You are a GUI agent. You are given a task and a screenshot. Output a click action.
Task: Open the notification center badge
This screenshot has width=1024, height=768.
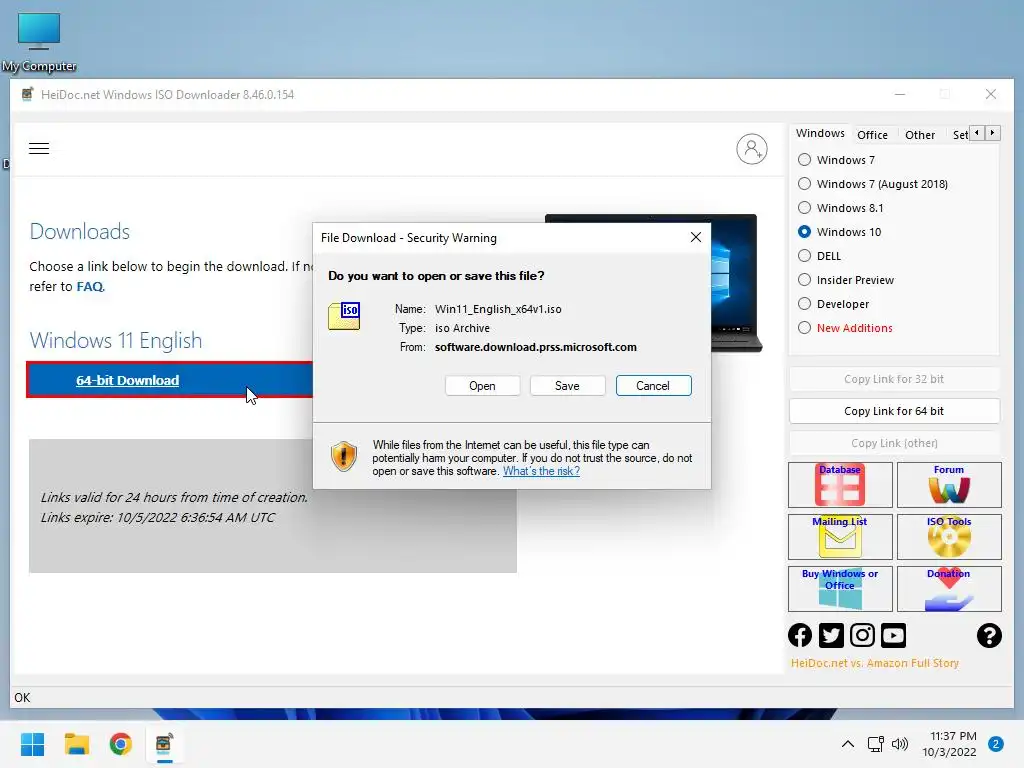(996, 744)
